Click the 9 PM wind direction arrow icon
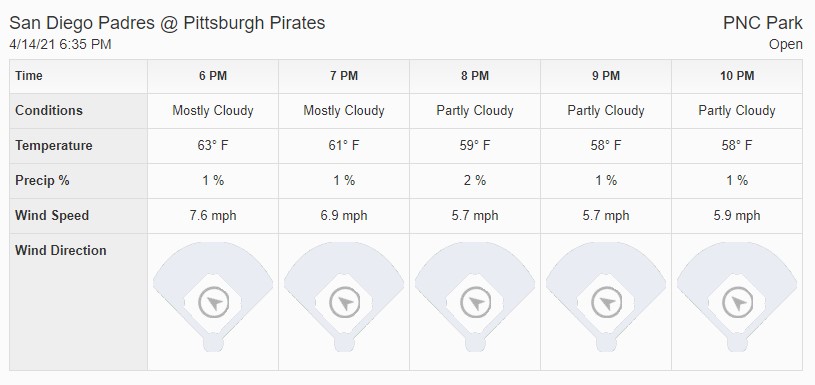815x385 pixels. tap(607, 302)
